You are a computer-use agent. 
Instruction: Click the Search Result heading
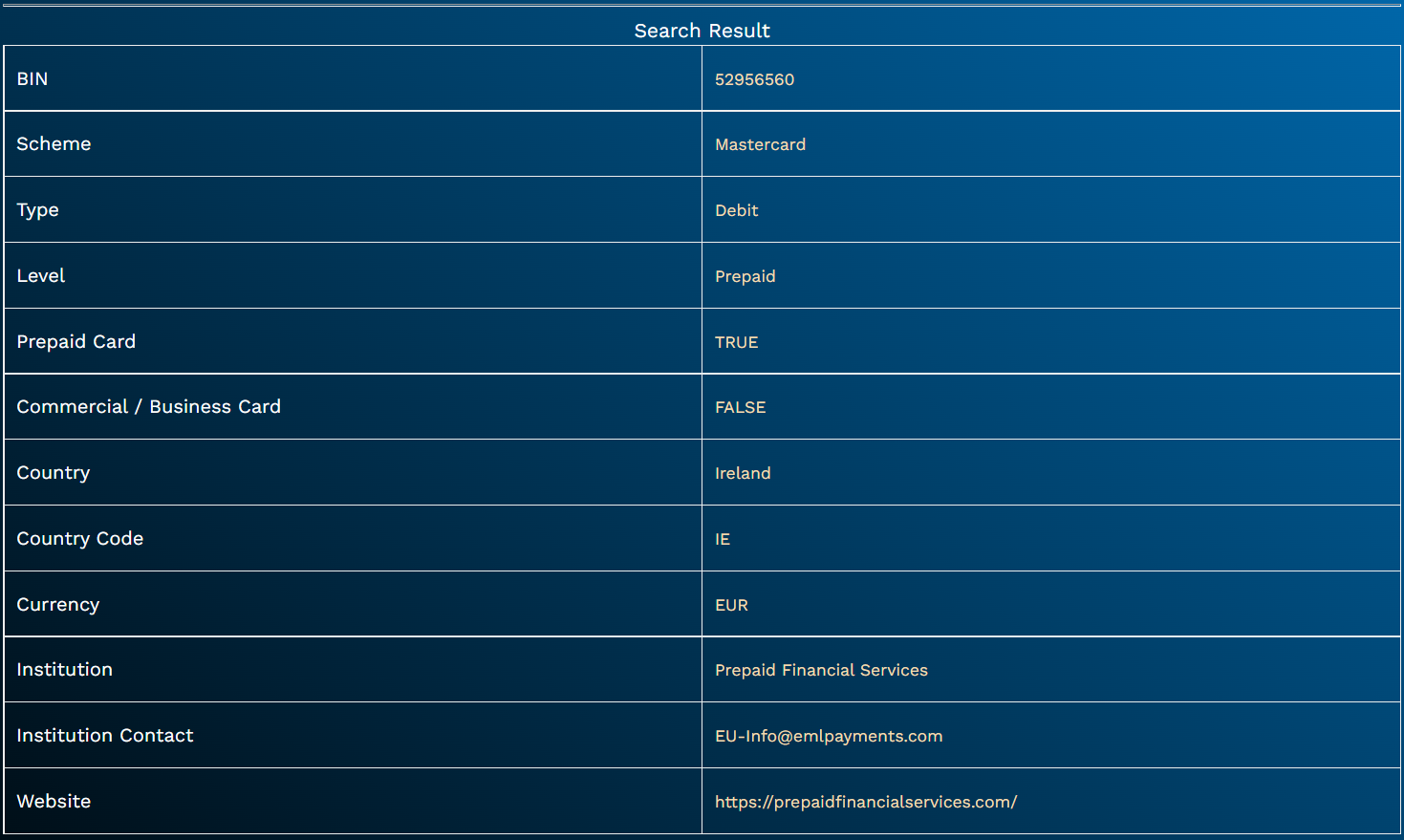click(702, 31)
